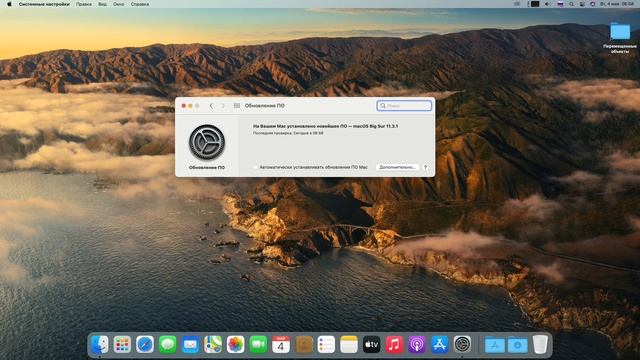Screen dimensions: 640x360
Task: Open the Окно menu
Action: [119, 4]
